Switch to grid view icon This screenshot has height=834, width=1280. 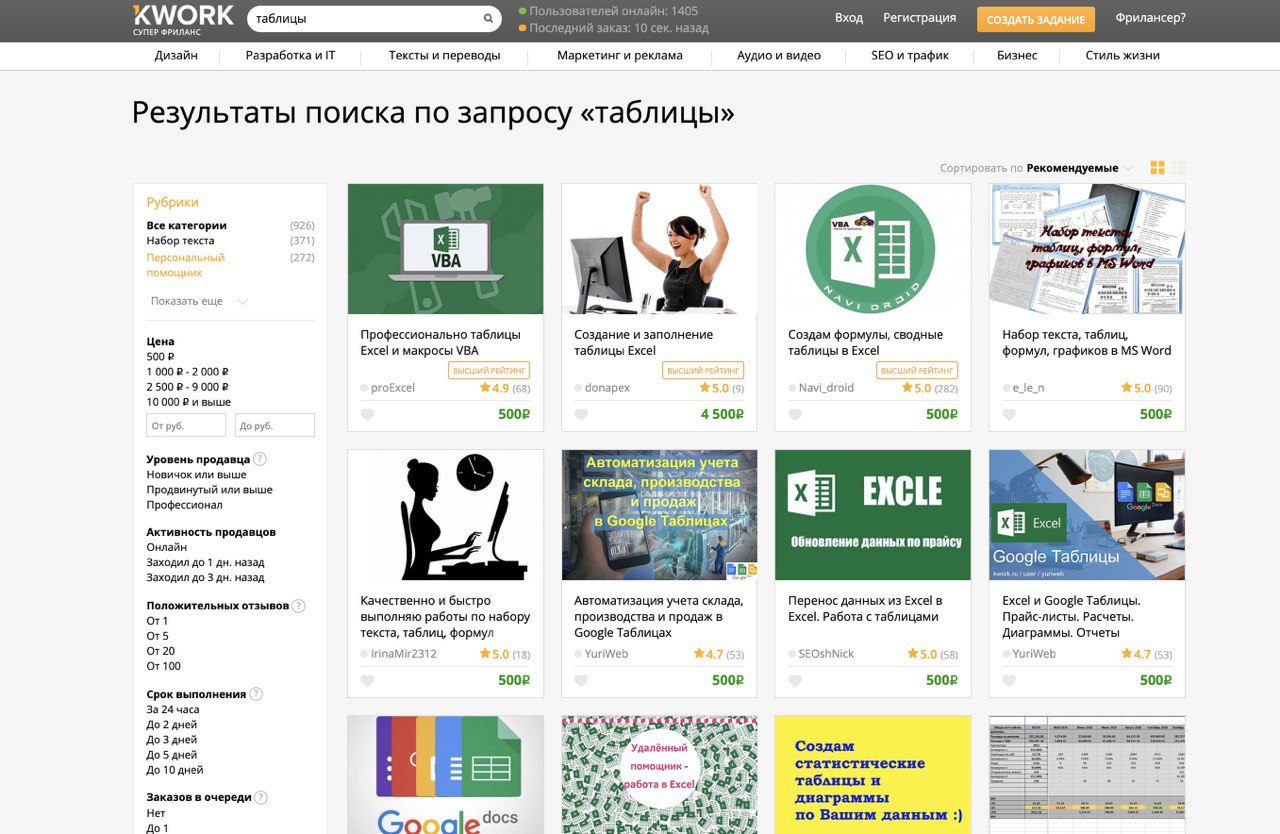pyautogui.click(x=1158, y=168)
